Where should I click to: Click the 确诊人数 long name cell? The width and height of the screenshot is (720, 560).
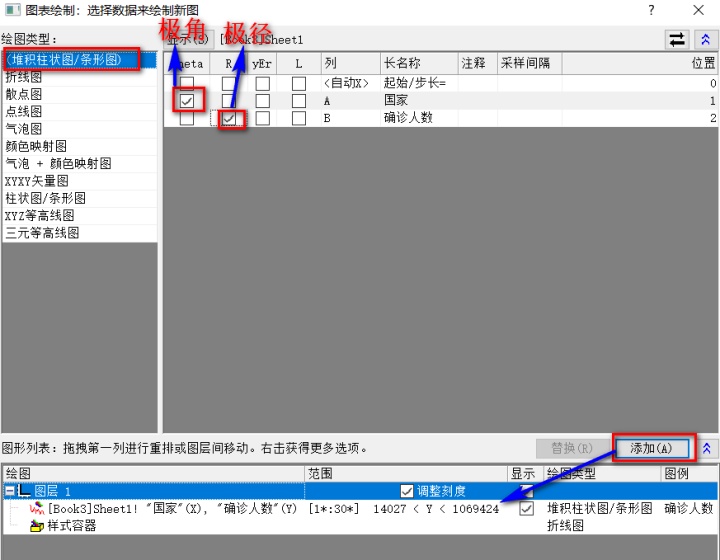pyautogui.click(x=419, y=118)
